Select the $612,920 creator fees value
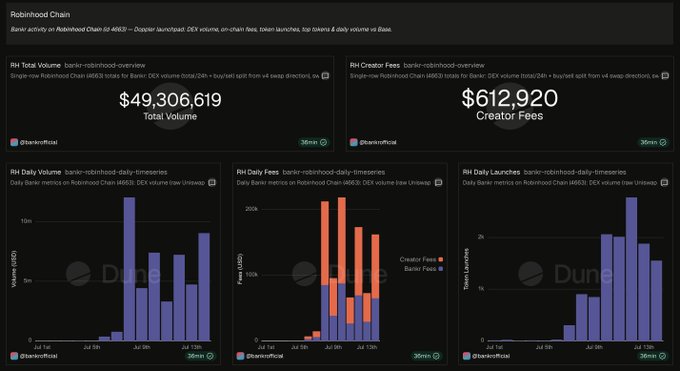This screenshot has height=371, width=680. [x=510, y=98]
